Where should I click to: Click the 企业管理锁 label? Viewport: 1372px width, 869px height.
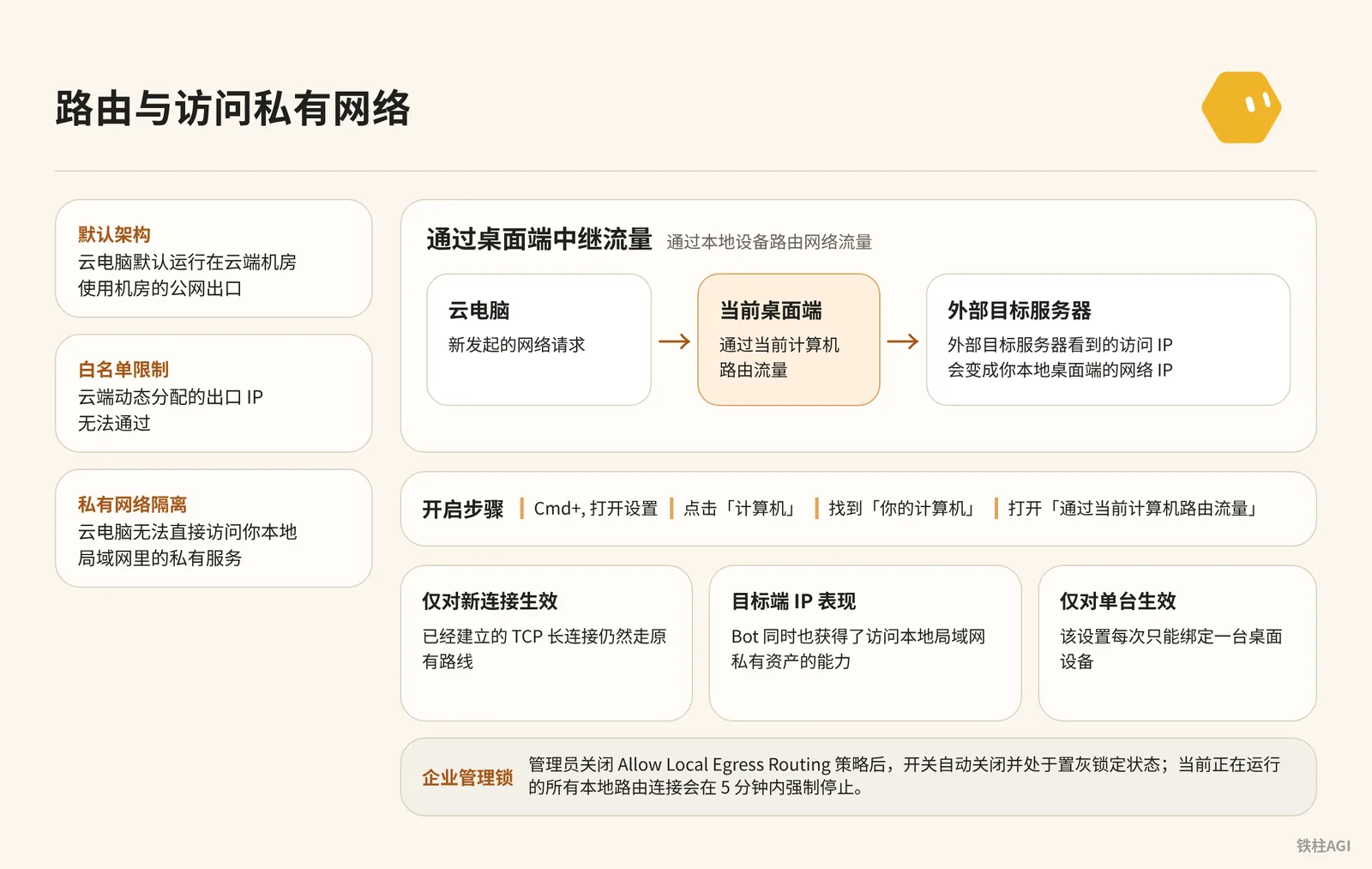pos(467,777)
